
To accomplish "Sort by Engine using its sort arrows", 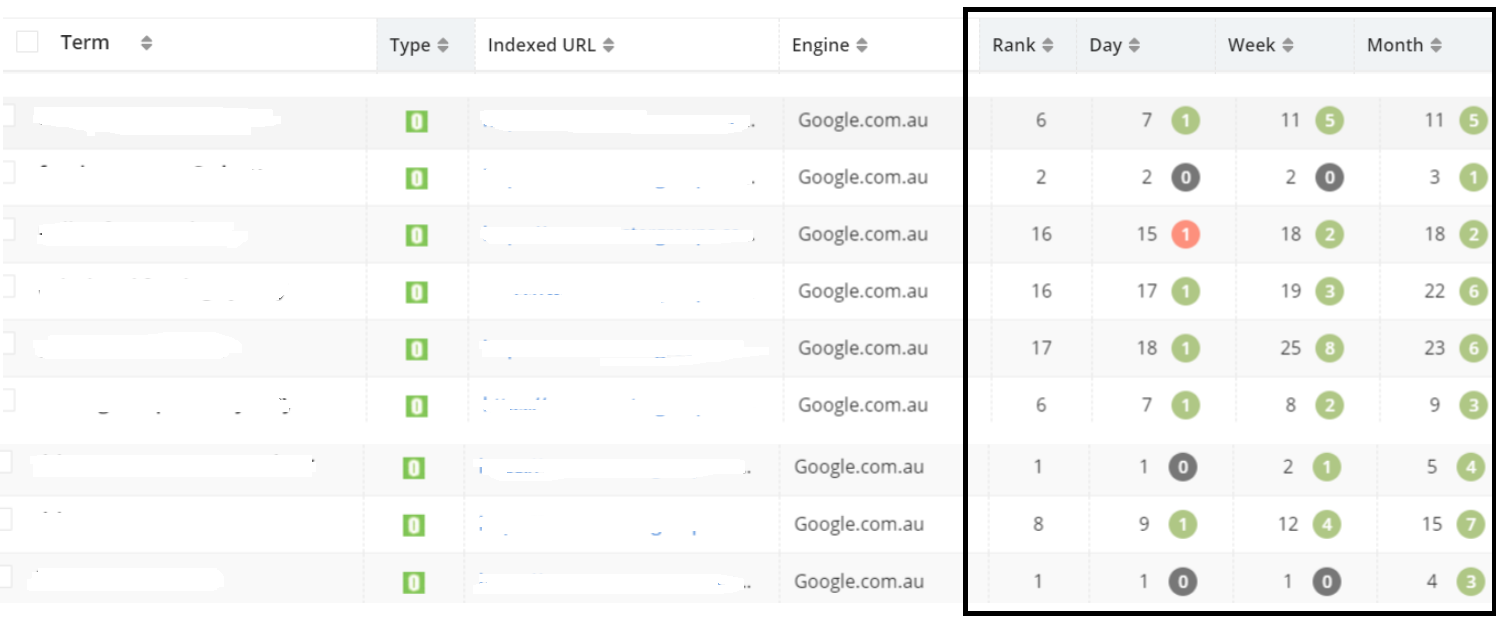I will [x=862, y=45].
